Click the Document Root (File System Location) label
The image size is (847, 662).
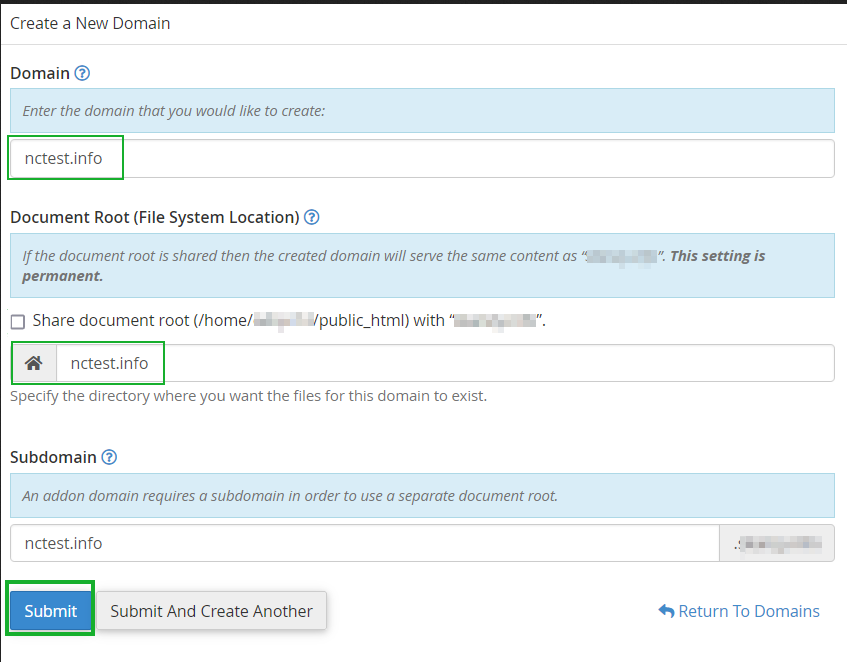point(154,217)
